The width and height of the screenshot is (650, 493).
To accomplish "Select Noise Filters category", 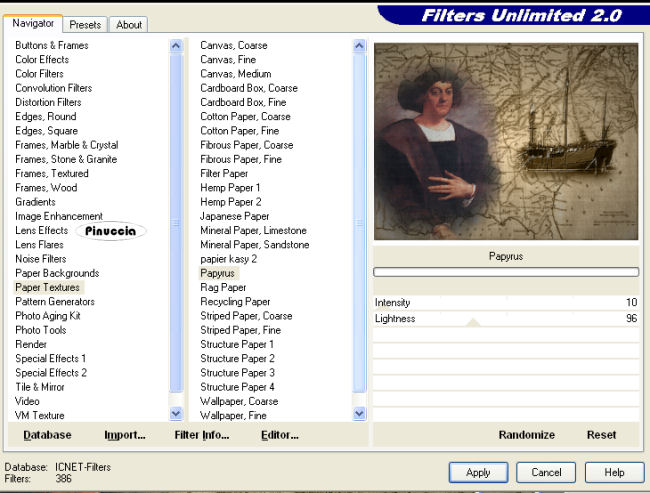I will (41, 259).
